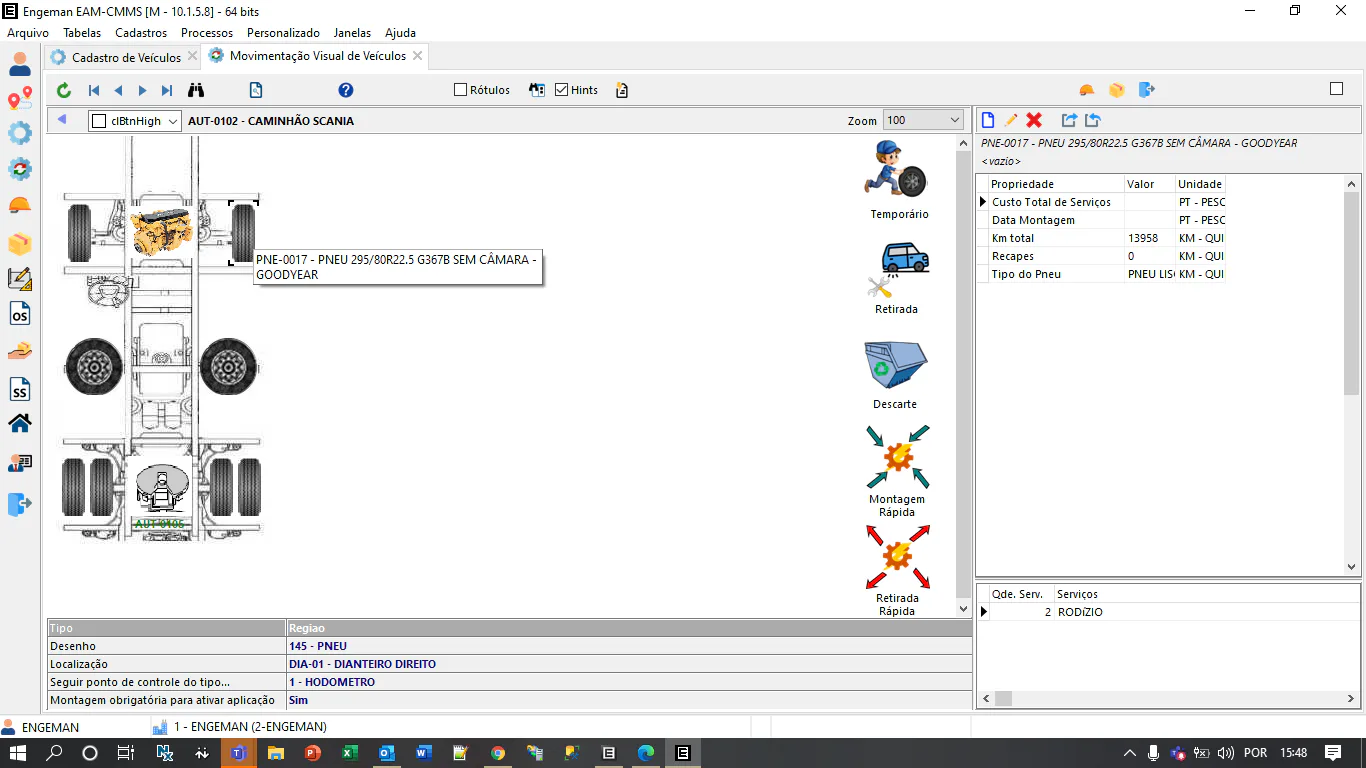Viewport: 1366px width, 768px height.
Task: Create new item with blank page icon
Action: coord(988,120)
